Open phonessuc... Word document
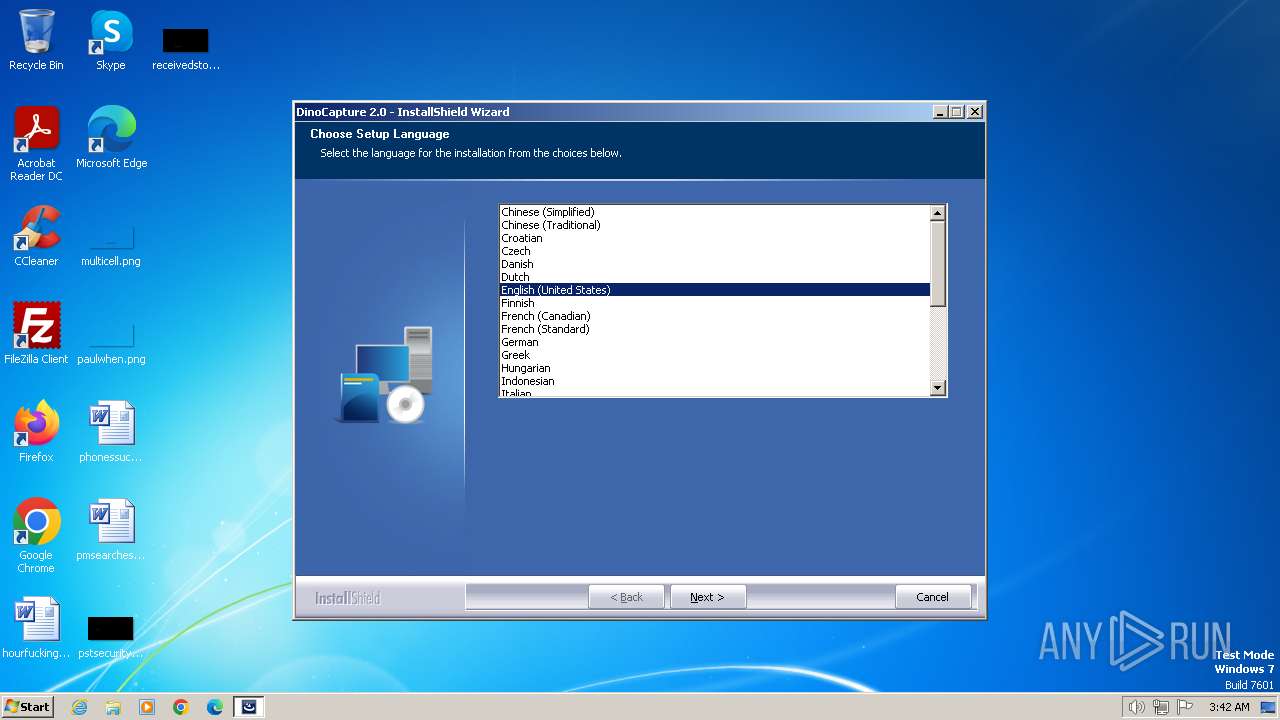 111,432
